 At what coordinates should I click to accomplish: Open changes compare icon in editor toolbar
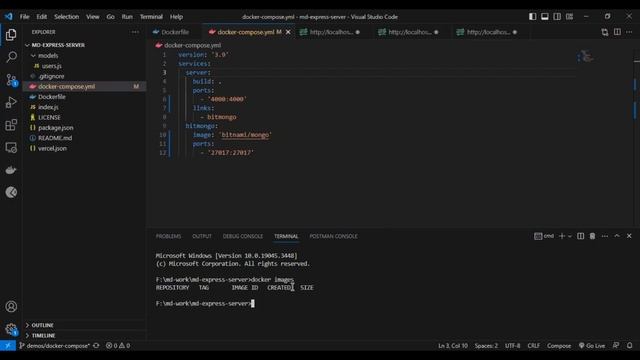point(604,32)
